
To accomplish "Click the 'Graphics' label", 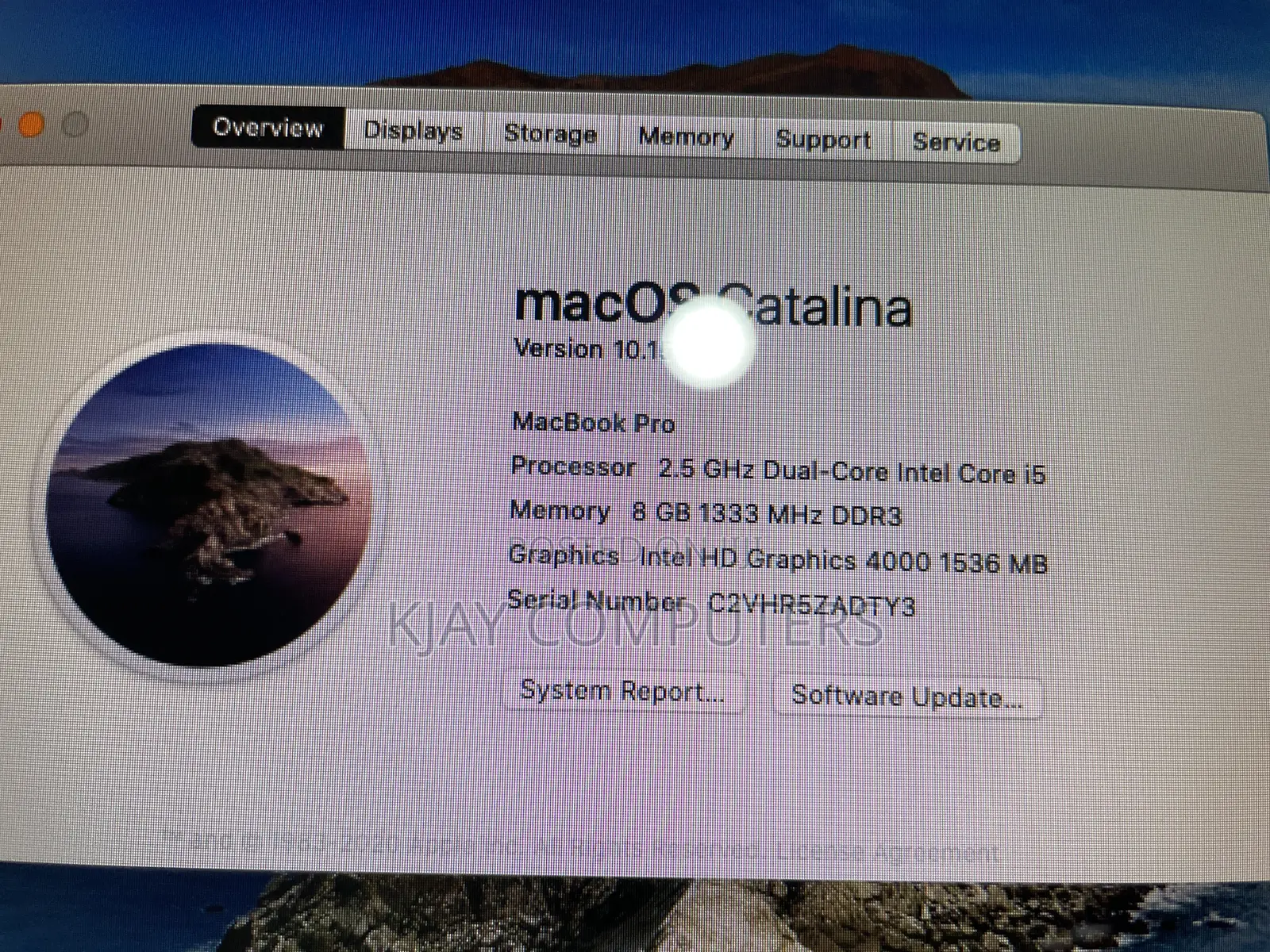I will 564,555.
